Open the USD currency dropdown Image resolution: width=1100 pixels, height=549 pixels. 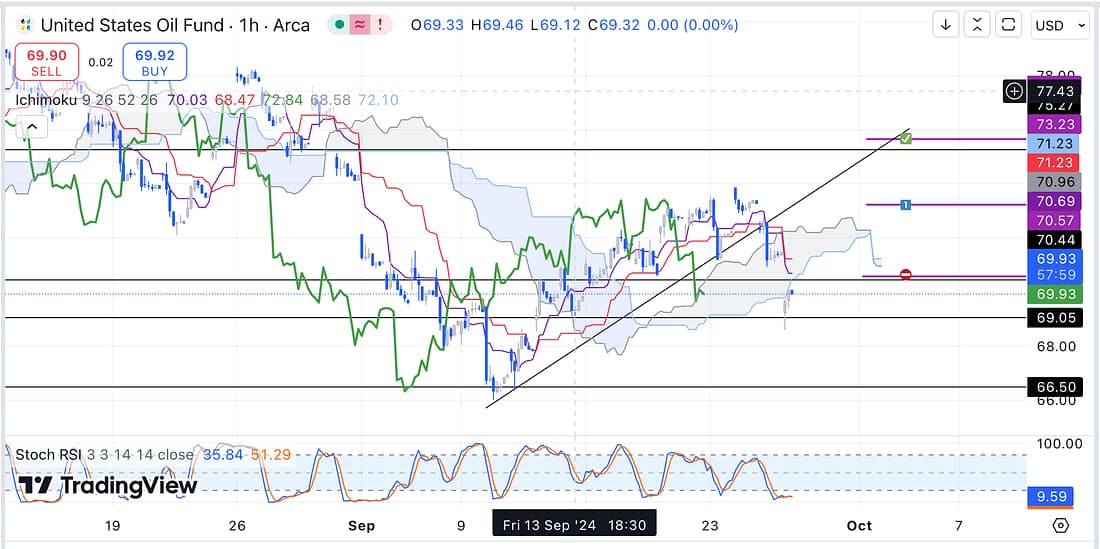(x=1061, y=25)
